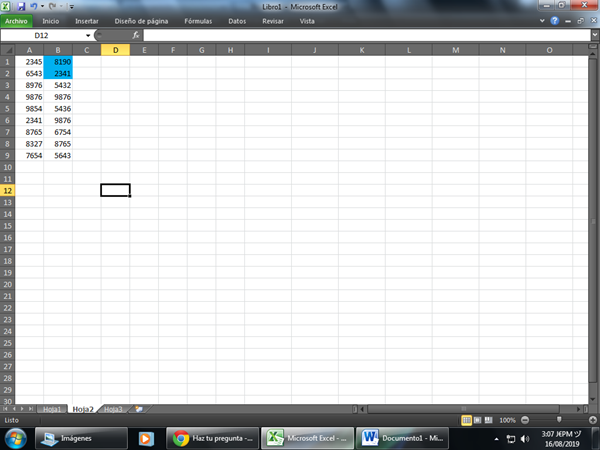Open the Windows Start button
600x450 pixels.
[x=15, y=438]
